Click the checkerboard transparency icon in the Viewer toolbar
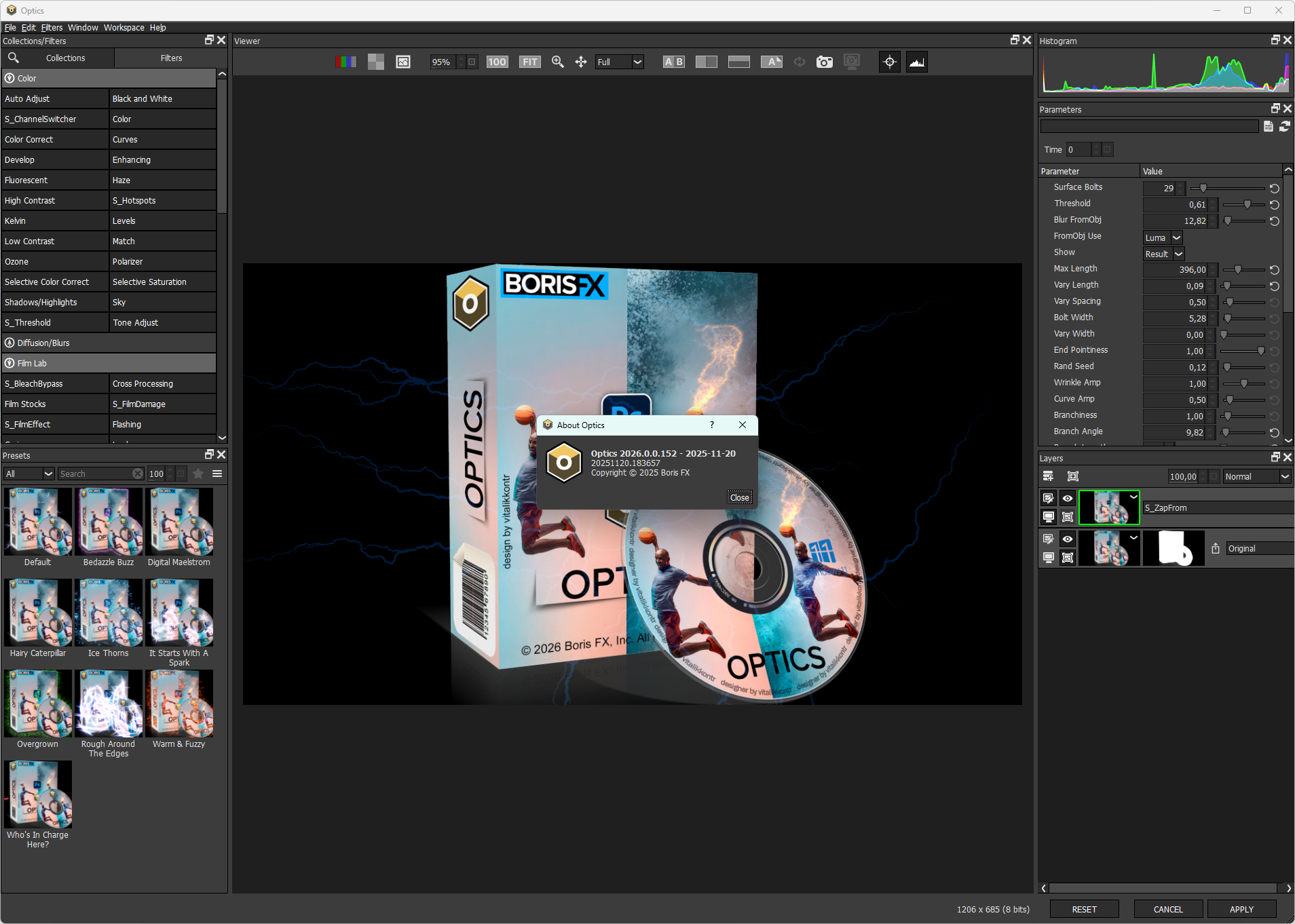 click(375, 62)
